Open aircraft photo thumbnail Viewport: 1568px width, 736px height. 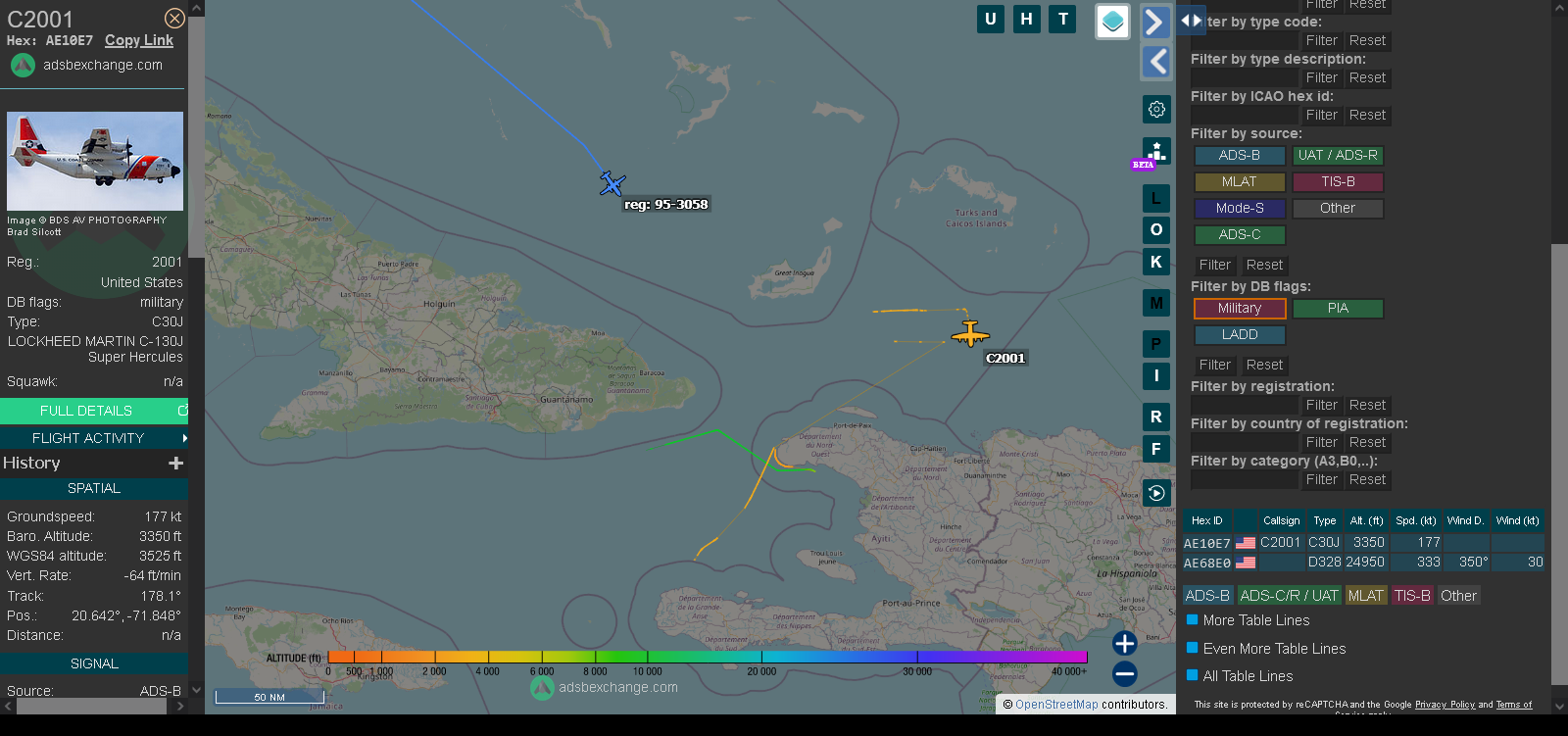(x=95, y=161)
